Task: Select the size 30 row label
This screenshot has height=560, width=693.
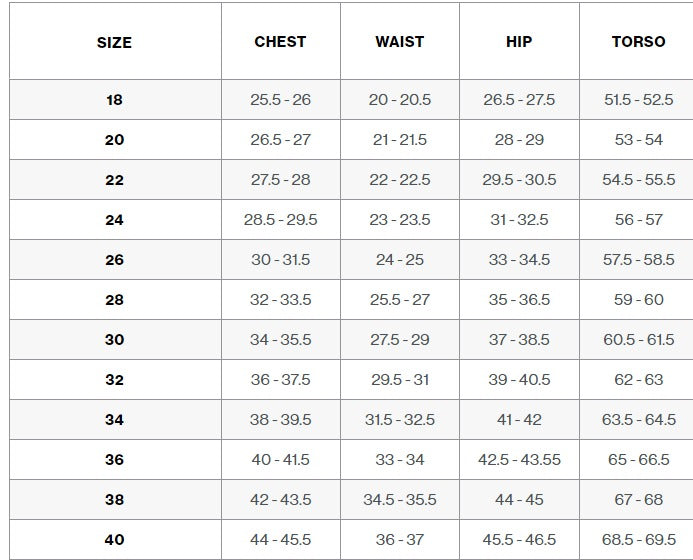Action: (x=114, y=340)
